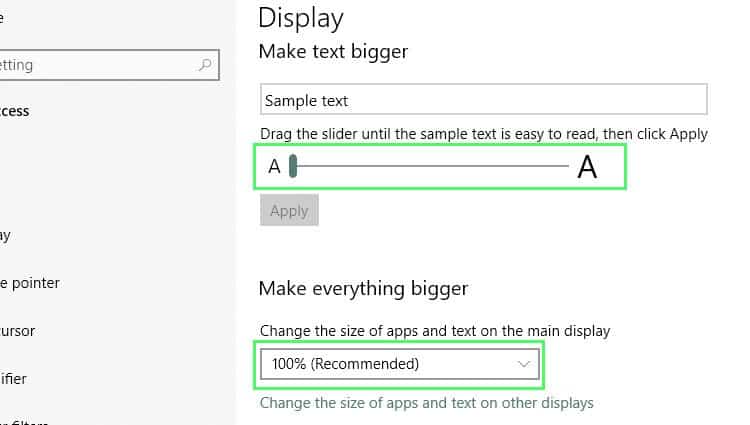Click the small A at slider start
The image size is (750, 425).
(274, 166)
